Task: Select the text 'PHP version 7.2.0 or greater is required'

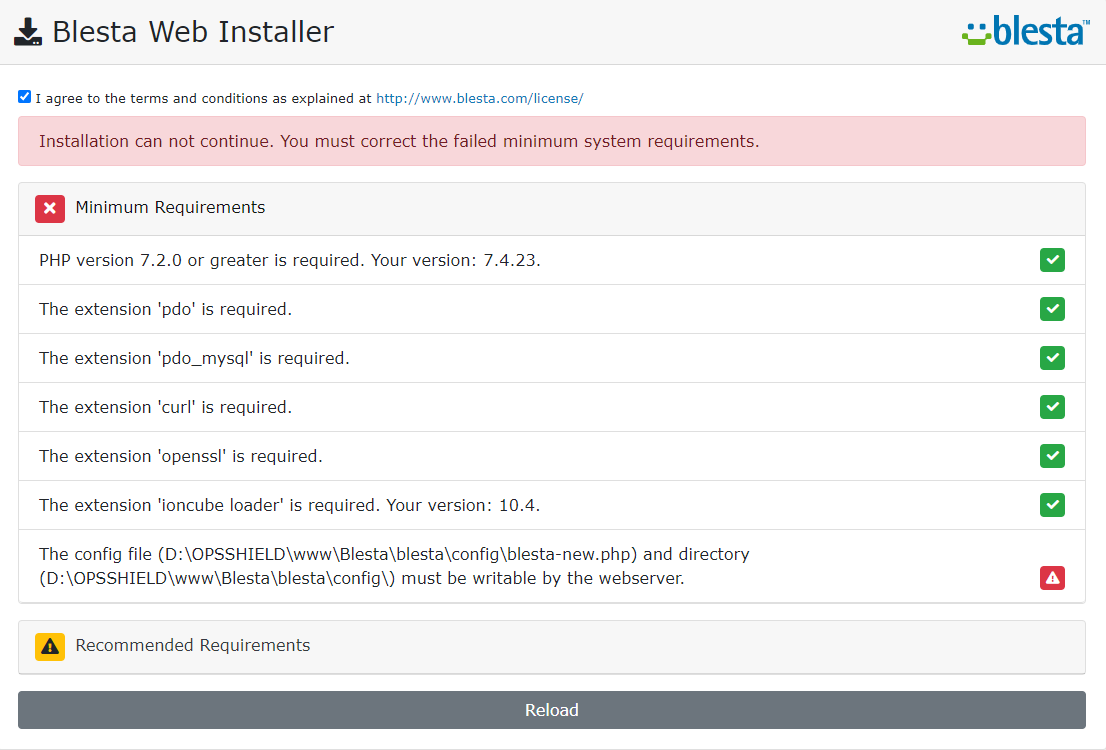Action: [x=201, y=260]
